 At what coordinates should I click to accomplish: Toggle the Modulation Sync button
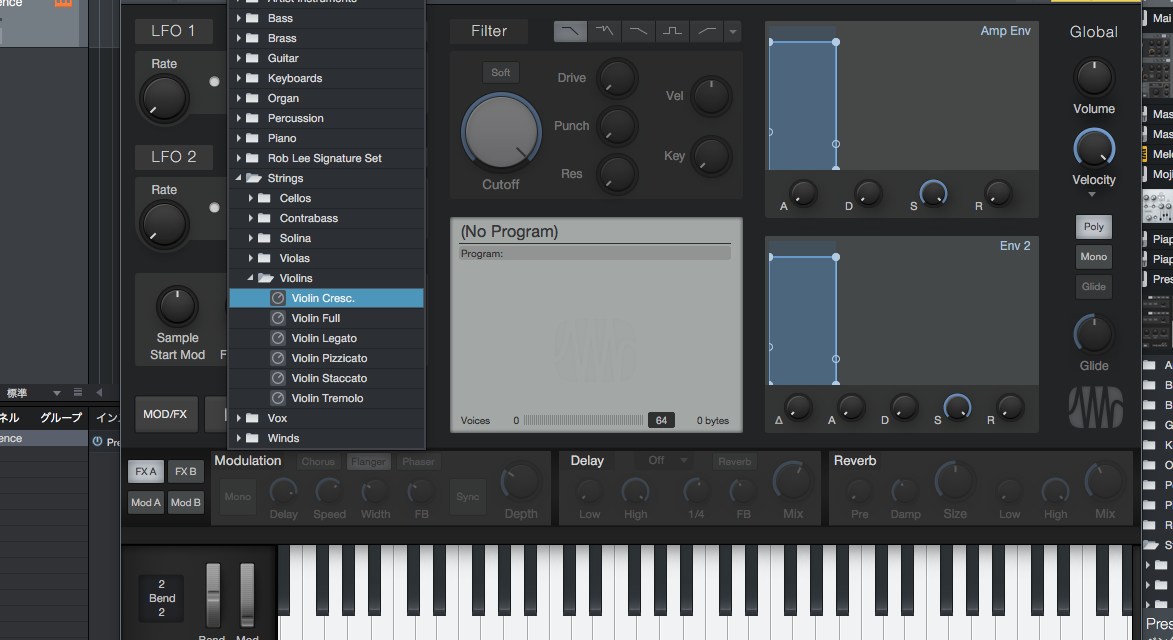468,496
